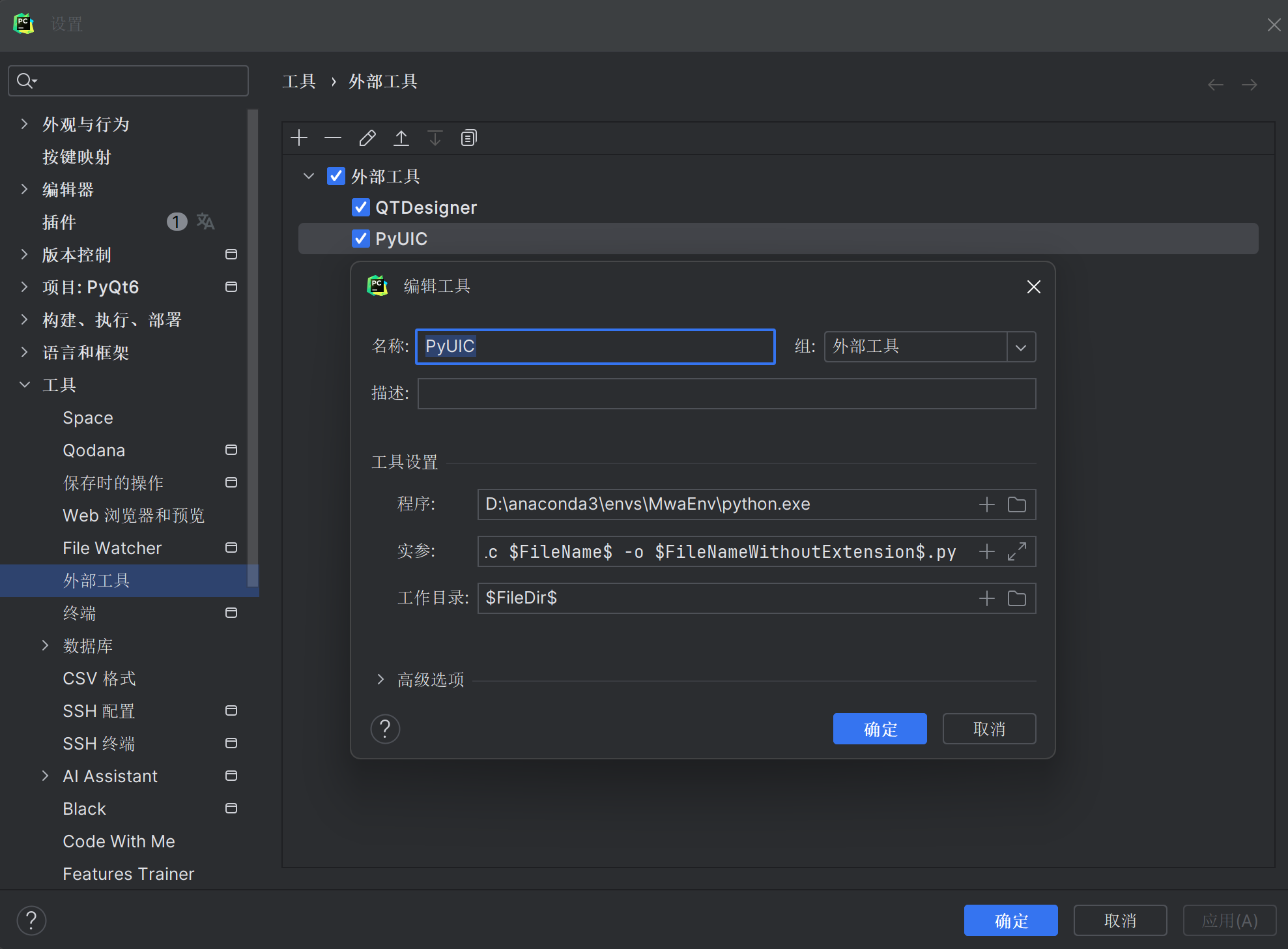This screenshot has height=949, width=1288.
Task: Open the 组 group dropdown
Action: tap(1021, 347)
